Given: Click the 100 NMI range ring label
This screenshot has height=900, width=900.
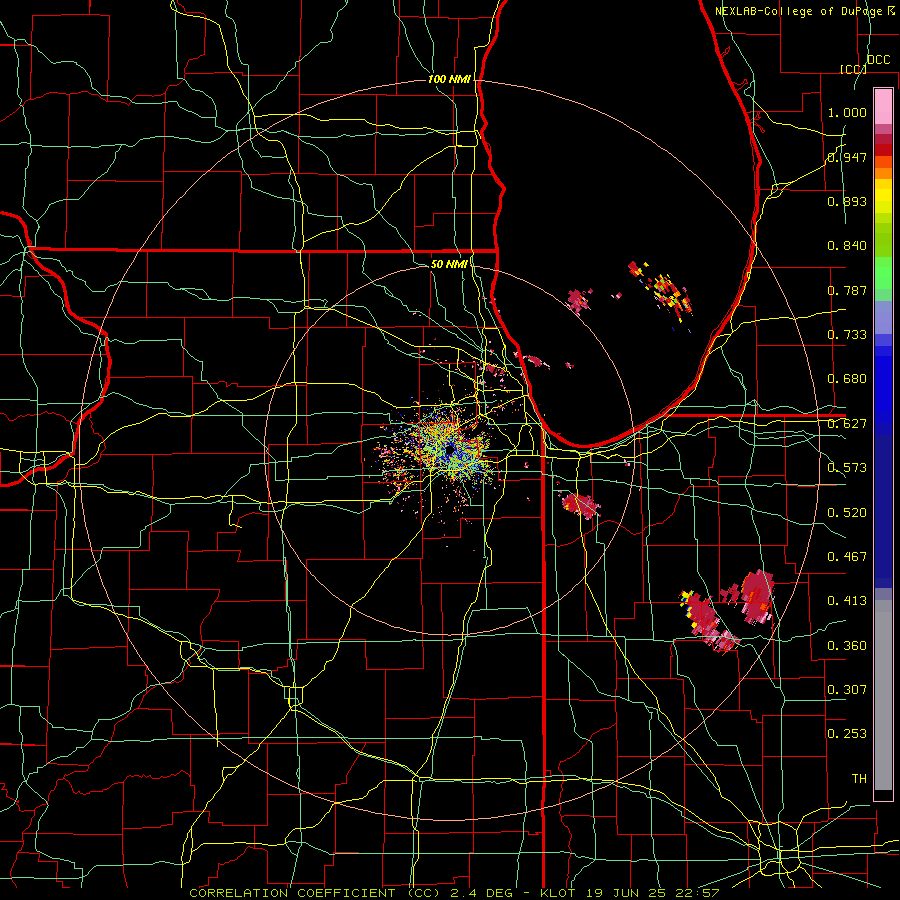Looking at the screenshot, I should pyautogui.click(x=449, y=79).
